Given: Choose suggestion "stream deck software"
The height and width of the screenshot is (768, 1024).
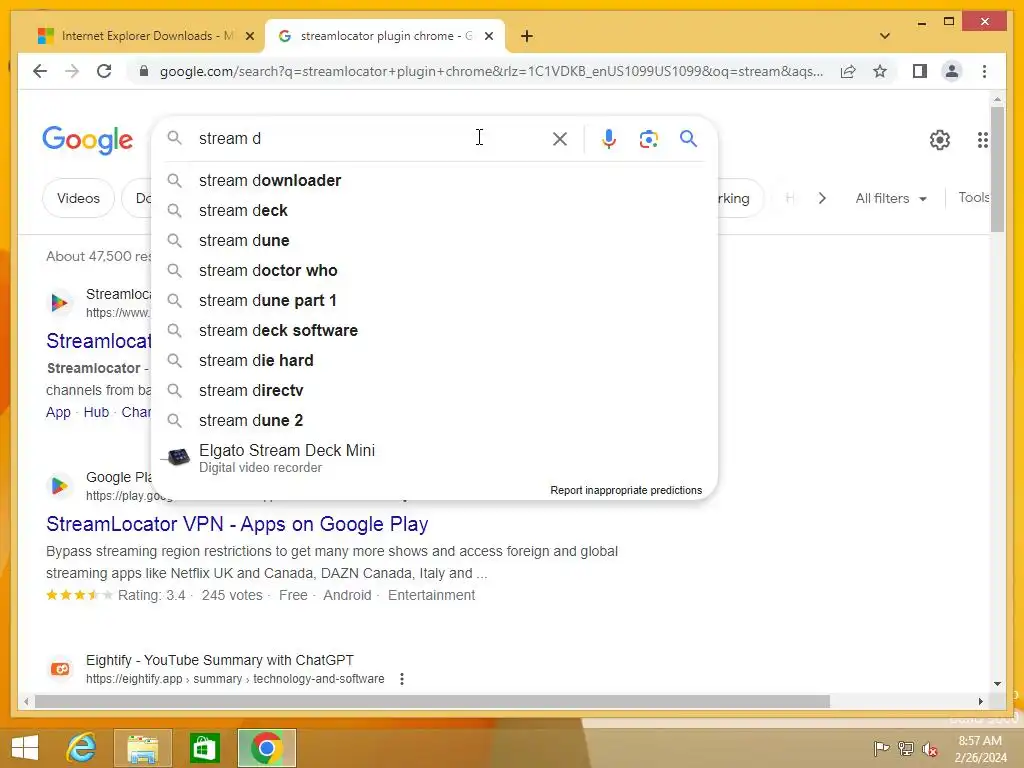Looking at the screenshot, I should coord(434,330).
